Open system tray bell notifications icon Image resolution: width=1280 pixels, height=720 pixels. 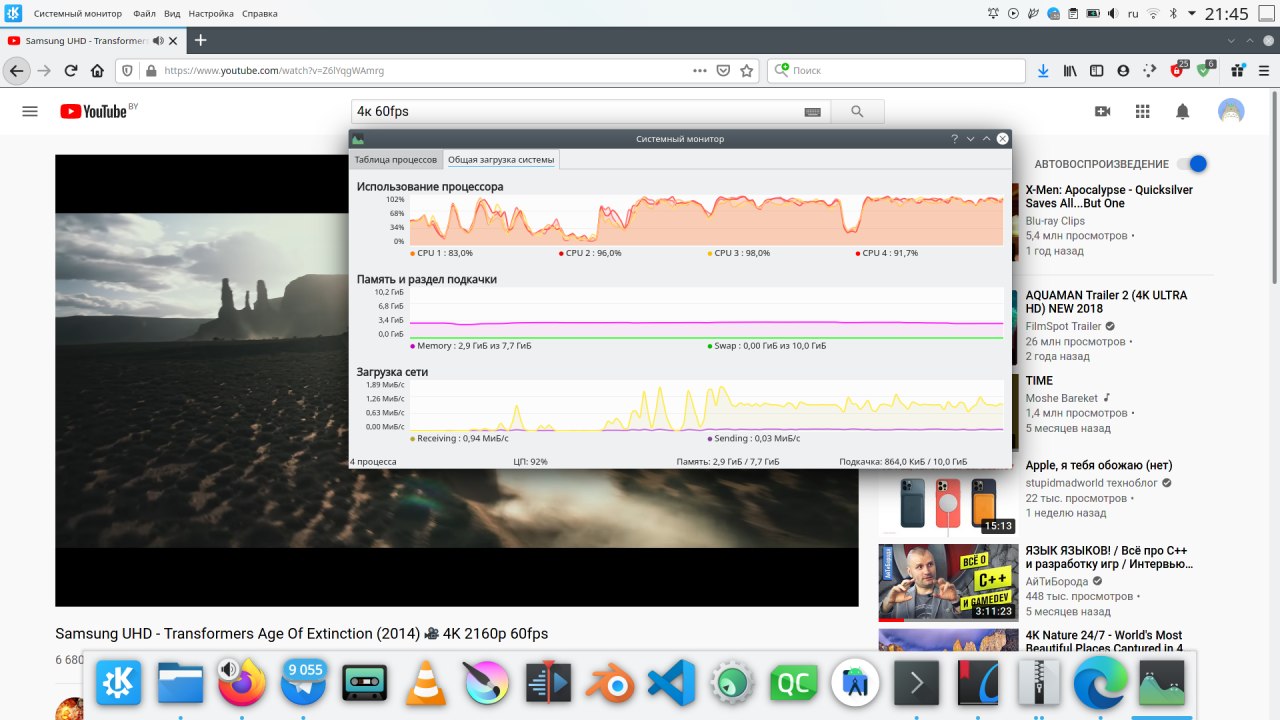[x=993, y=14]
